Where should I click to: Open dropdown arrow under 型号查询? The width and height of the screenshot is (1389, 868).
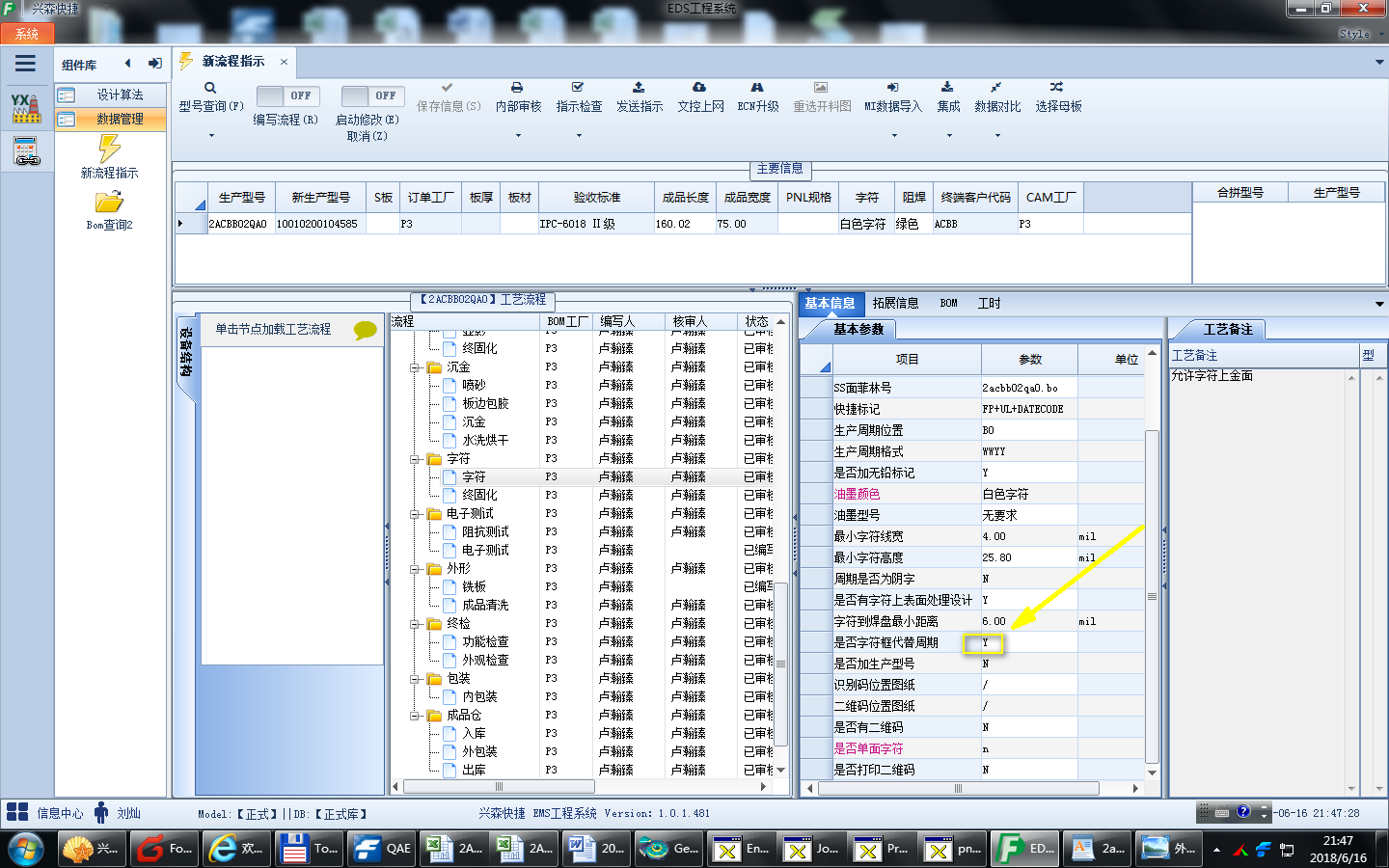tap(211, 135)
